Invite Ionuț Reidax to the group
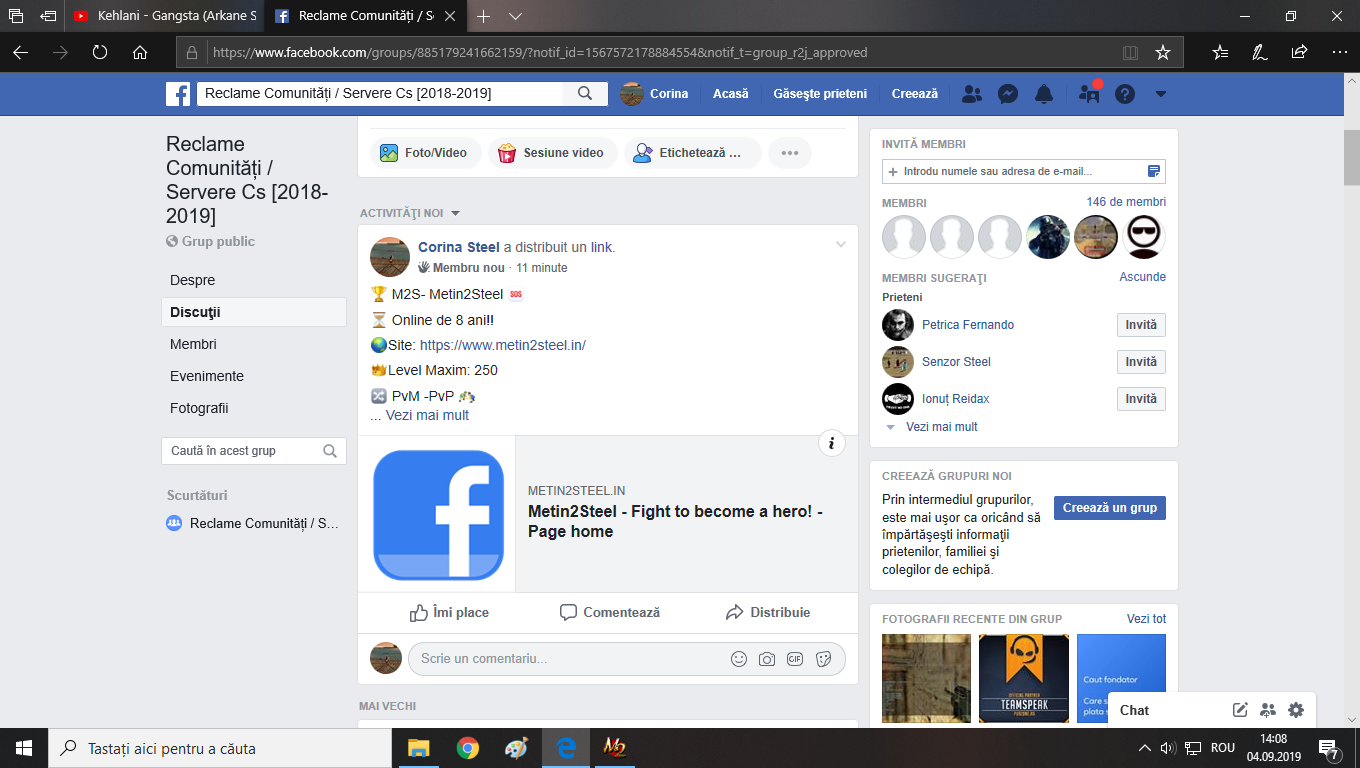1360x768 pixels. click(x=1141, y=399)
